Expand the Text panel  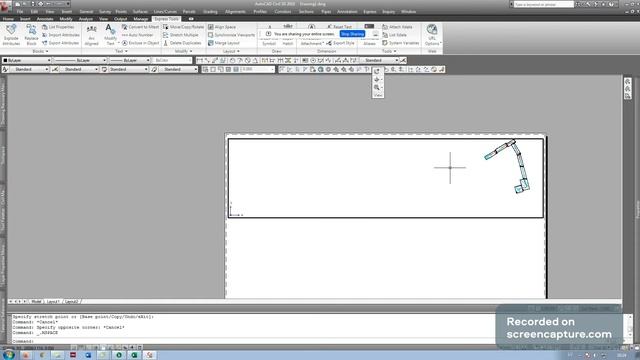click(121, 51)
